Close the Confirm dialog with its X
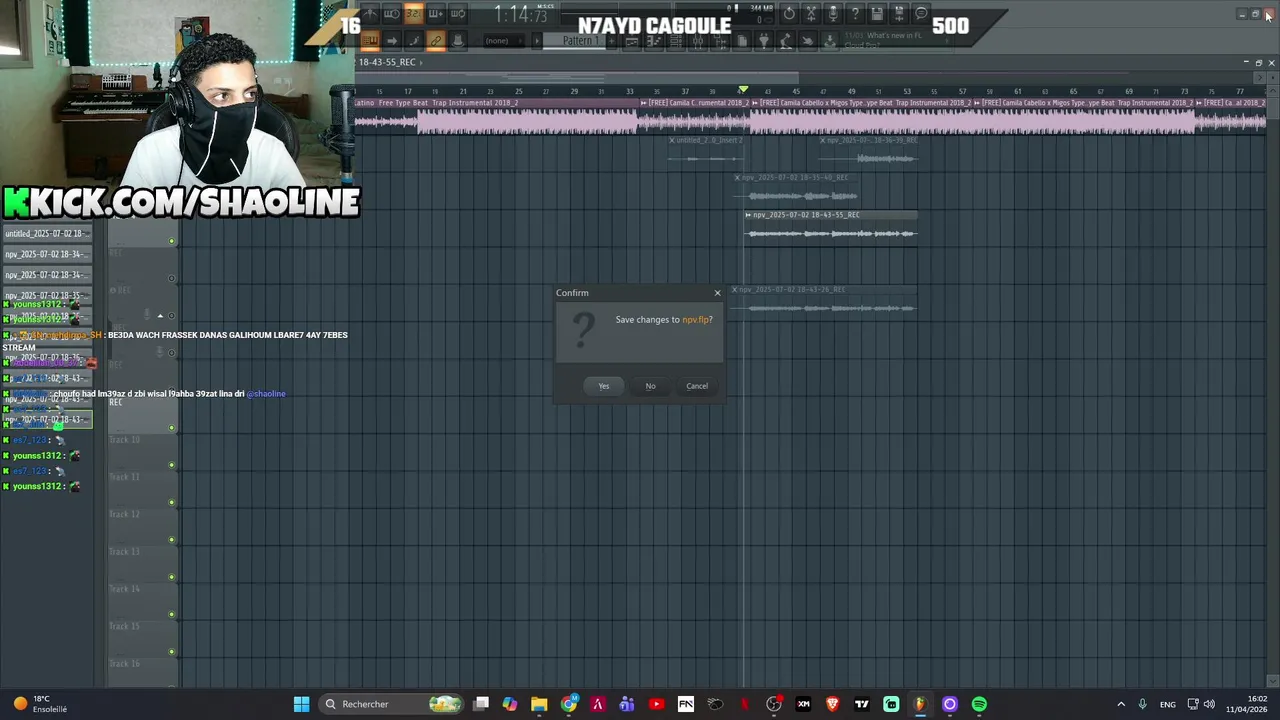 pos(717,293)
